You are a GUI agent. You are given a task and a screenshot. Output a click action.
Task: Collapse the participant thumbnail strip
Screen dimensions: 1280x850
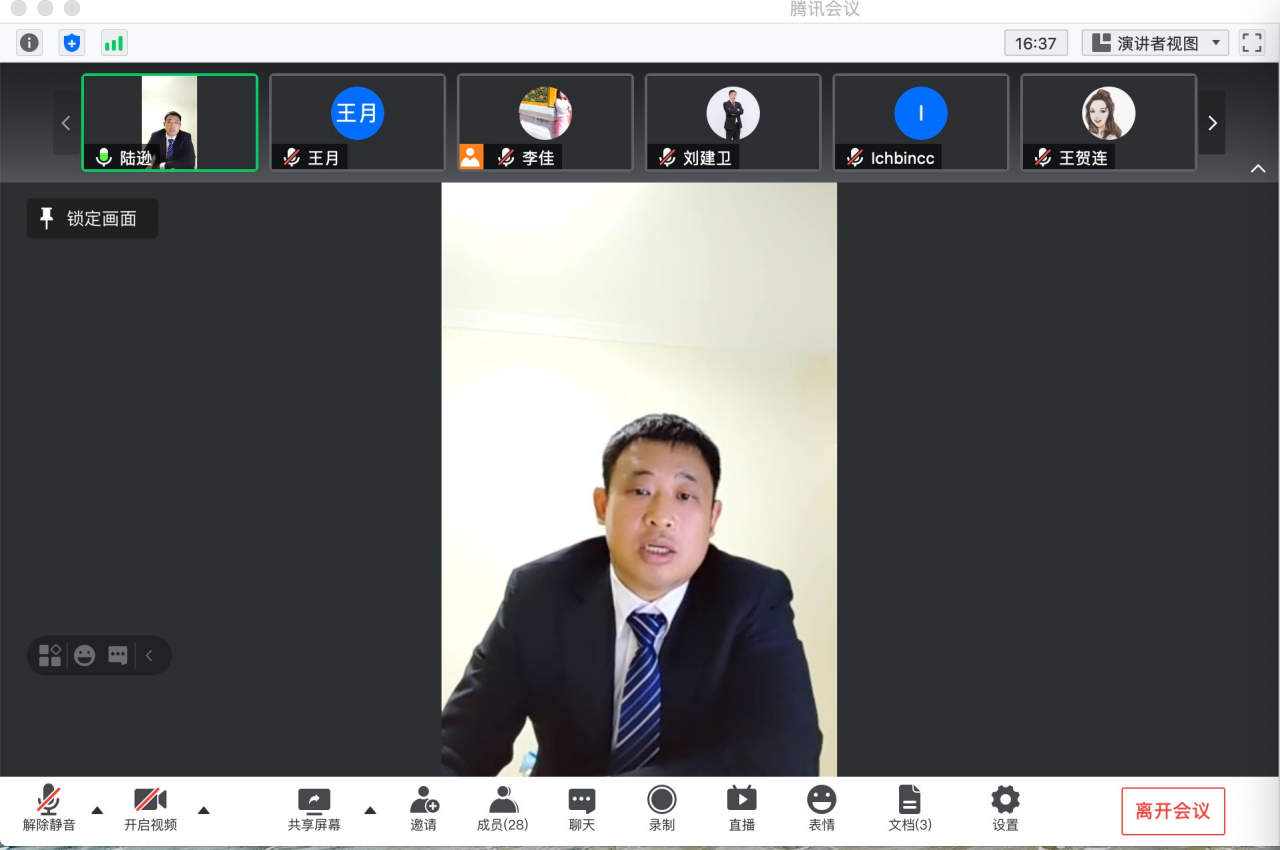(1258, 169)
